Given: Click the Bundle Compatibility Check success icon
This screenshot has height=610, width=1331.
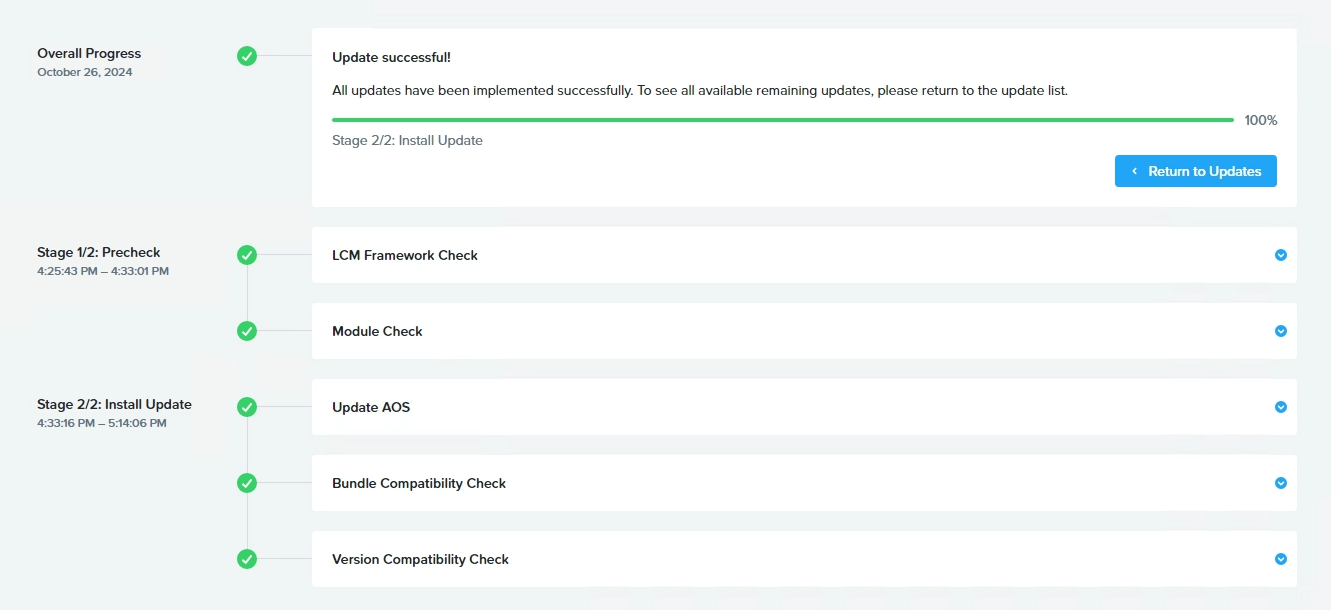Looking at the screenshot, I should [247, 483].
